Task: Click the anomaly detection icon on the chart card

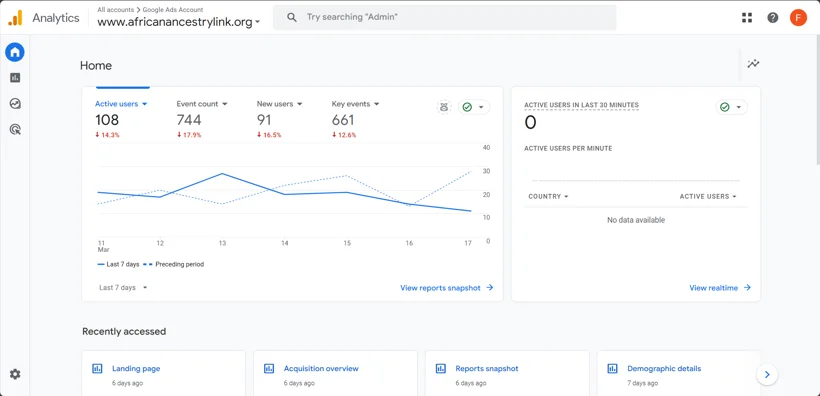Action: coord(444,107)
